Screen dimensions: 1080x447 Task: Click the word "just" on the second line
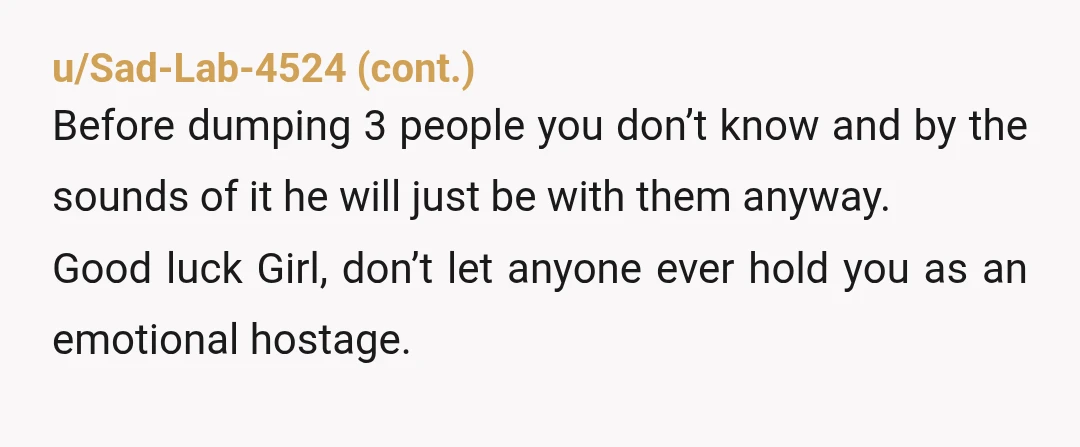[x=444, y=200]
